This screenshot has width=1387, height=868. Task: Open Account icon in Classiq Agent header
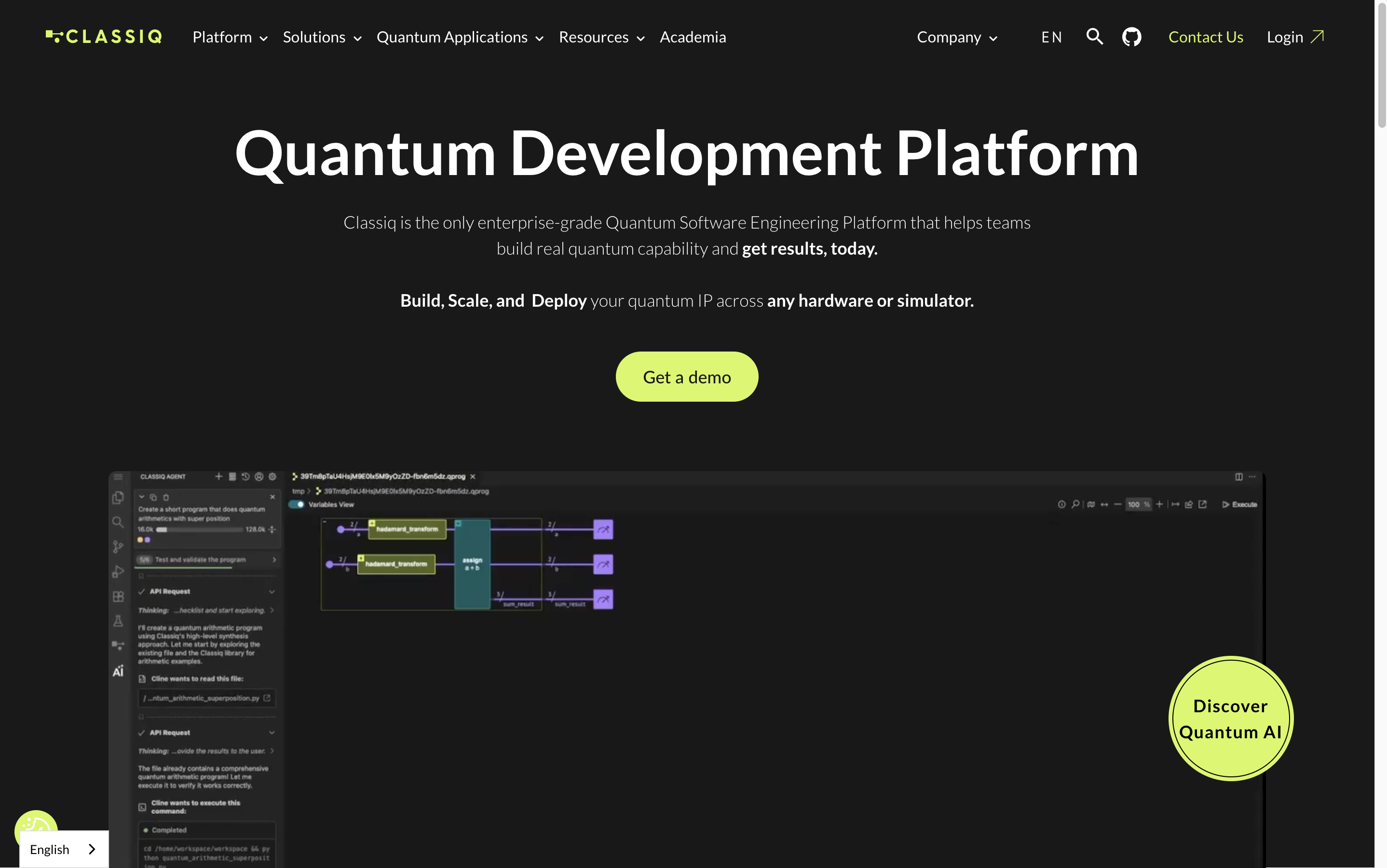tap(259, 476)
